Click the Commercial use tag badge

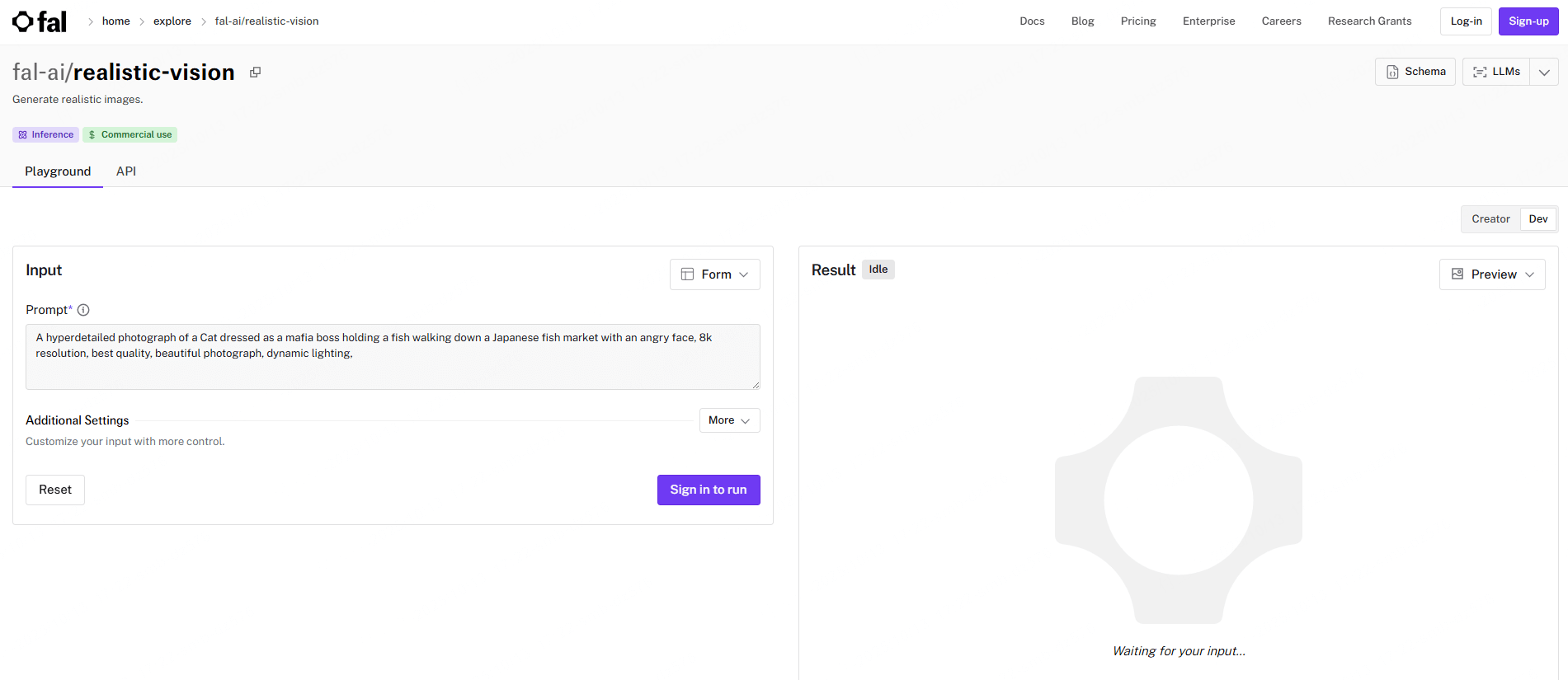pos(130,134)
